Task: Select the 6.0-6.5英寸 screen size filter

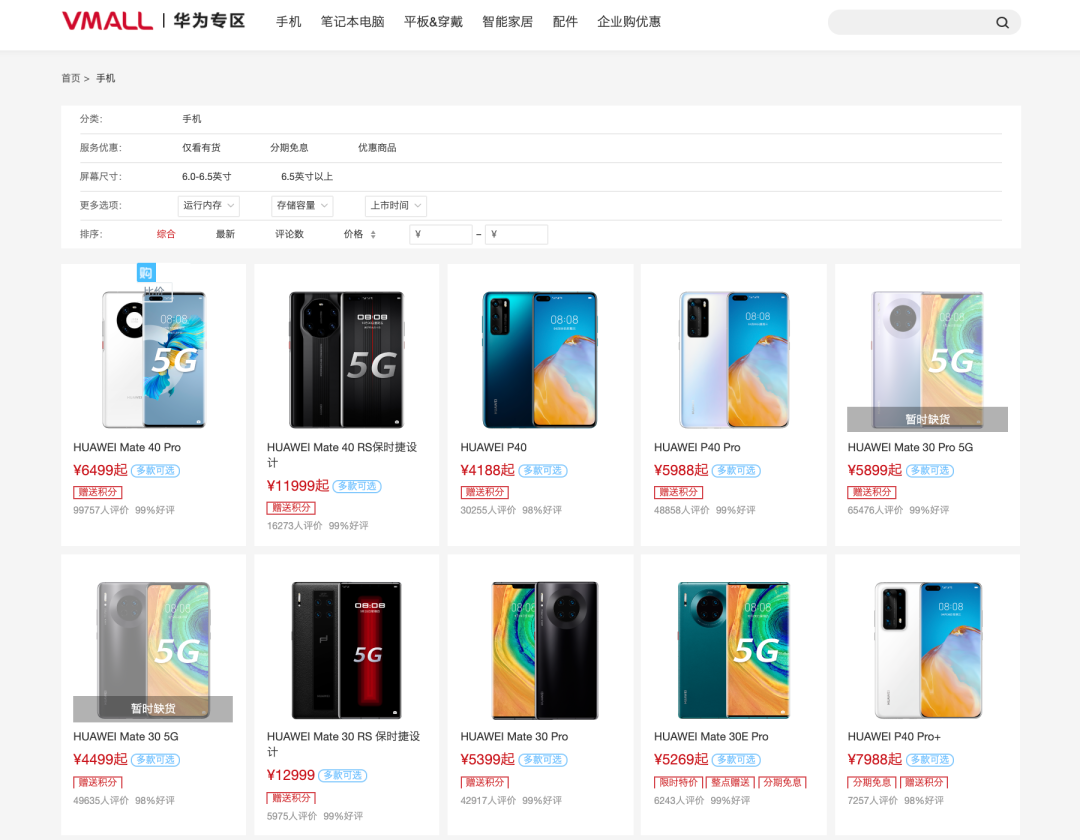Action: click(207, 177)
